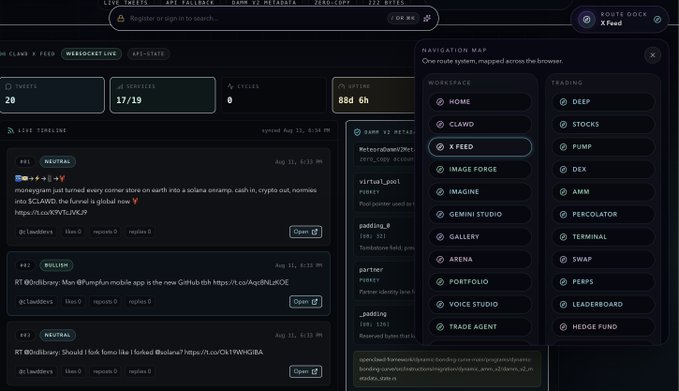Select the partner field row

[x=385, y=281]
